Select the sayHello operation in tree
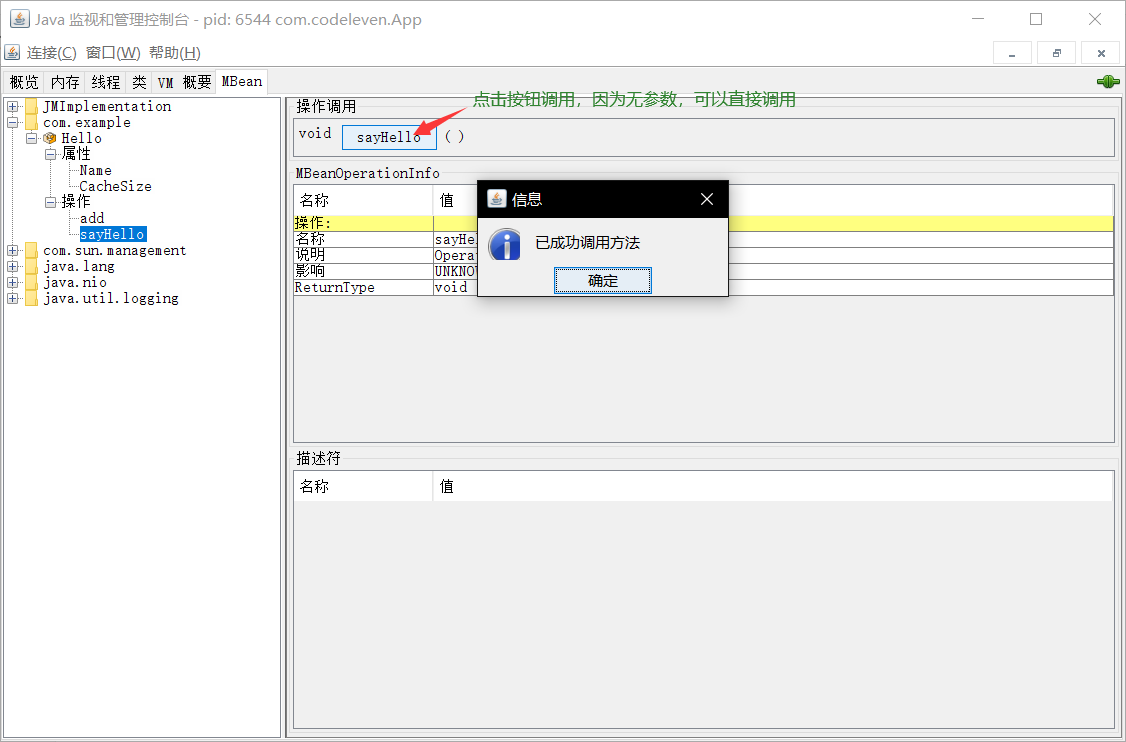The width and height of the screenshot is (1126, 742). pos(113,234)
